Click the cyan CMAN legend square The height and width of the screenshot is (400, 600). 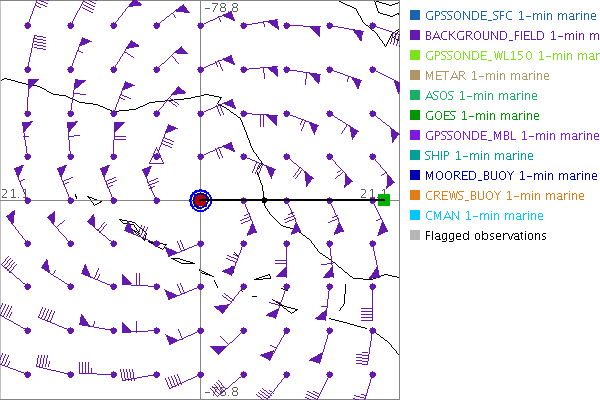point(416,215)
